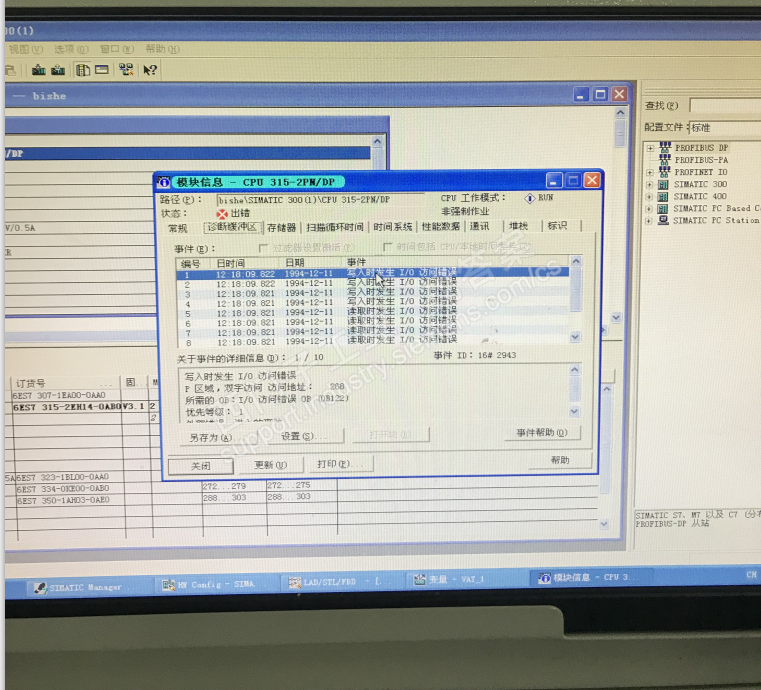The image size is (761, 690).
Task: Click the PROFINET IO catalog icon
Action: (664, 172)
